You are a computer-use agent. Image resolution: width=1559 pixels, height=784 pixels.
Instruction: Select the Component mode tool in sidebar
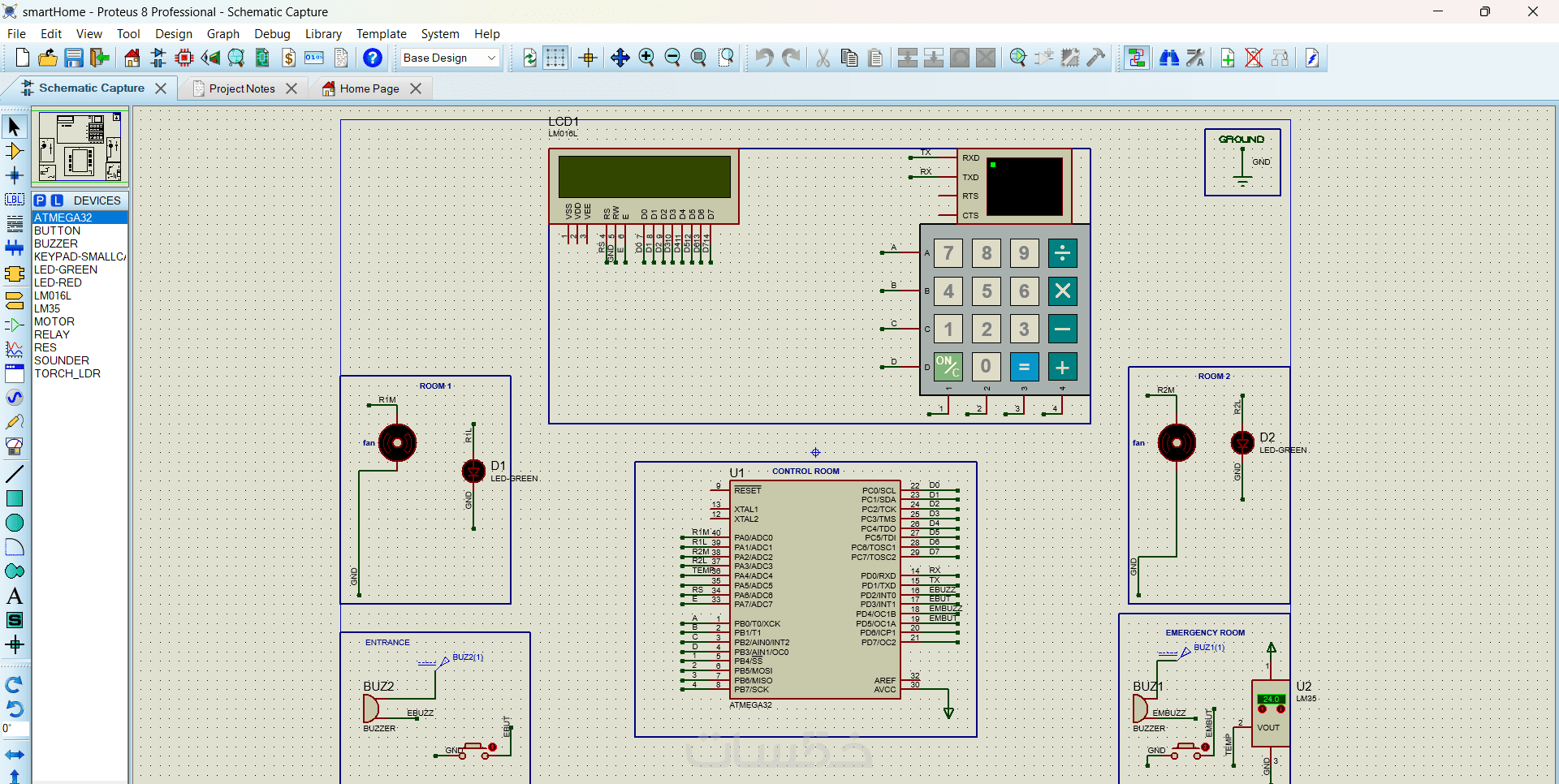click(14, 151)
